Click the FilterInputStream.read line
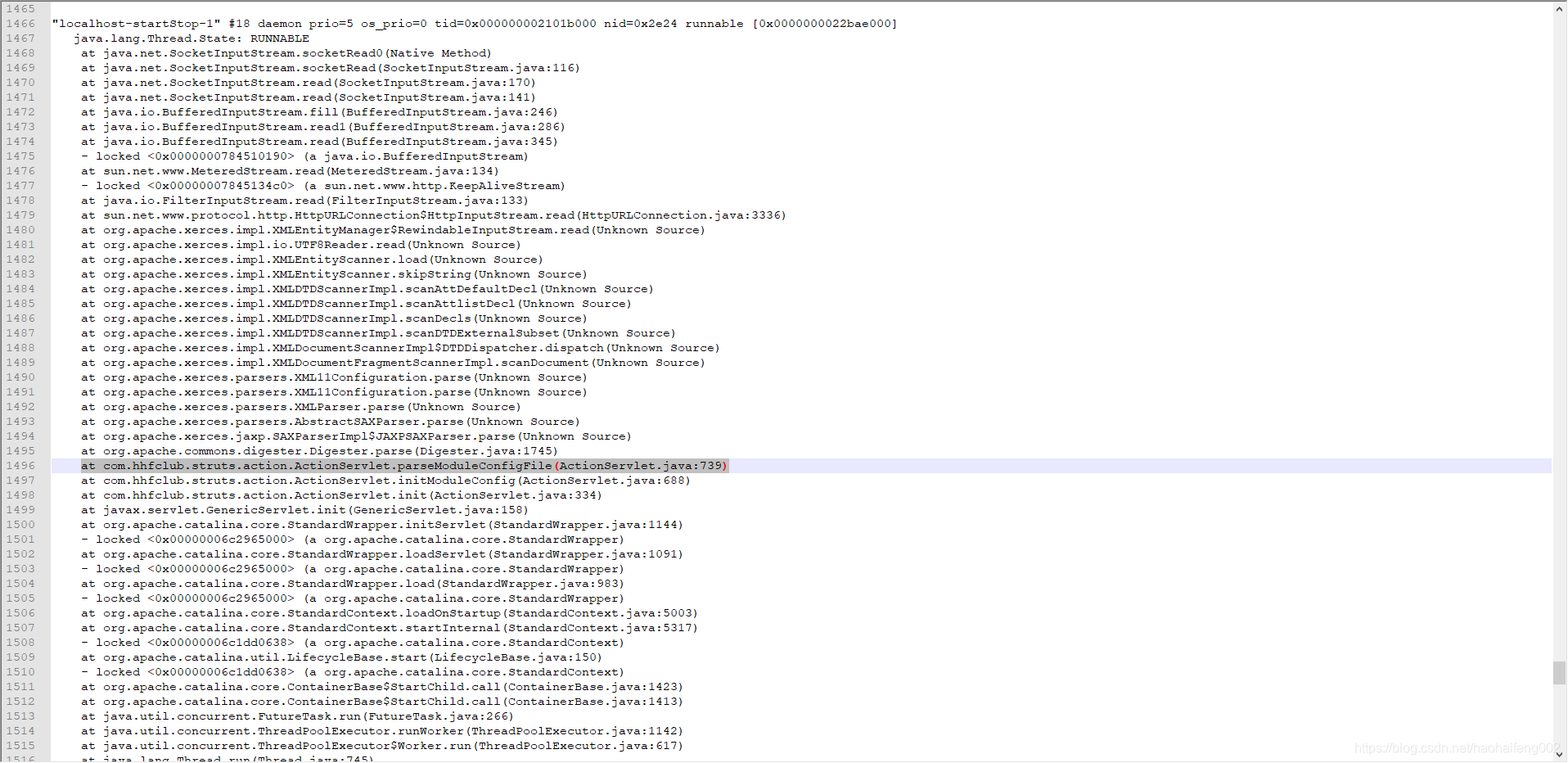1568x763 pixels. pos(304,201)
